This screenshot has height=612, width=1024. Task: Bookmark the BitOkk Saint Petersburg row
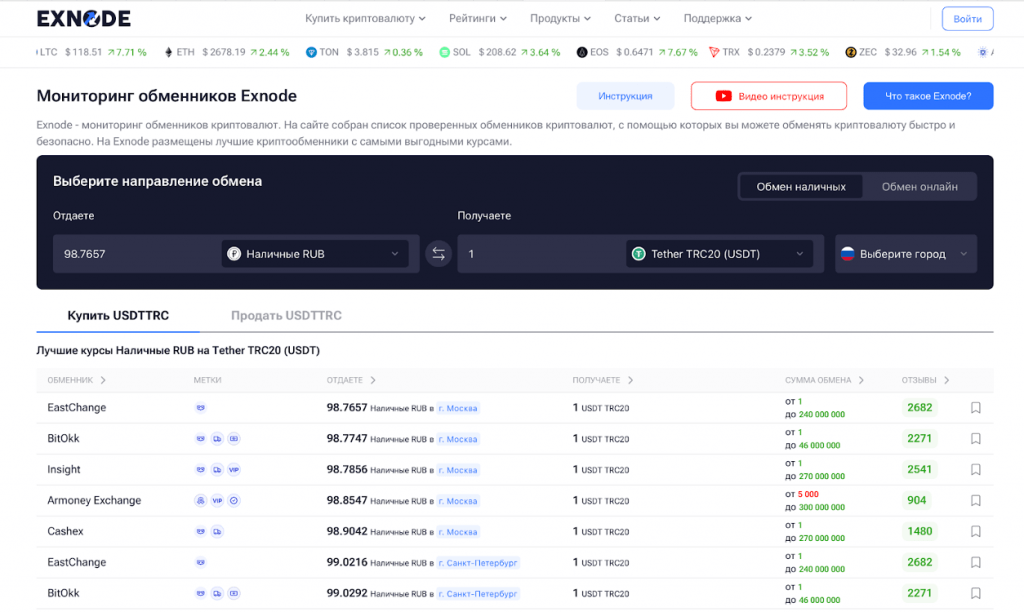coord(976,593)
